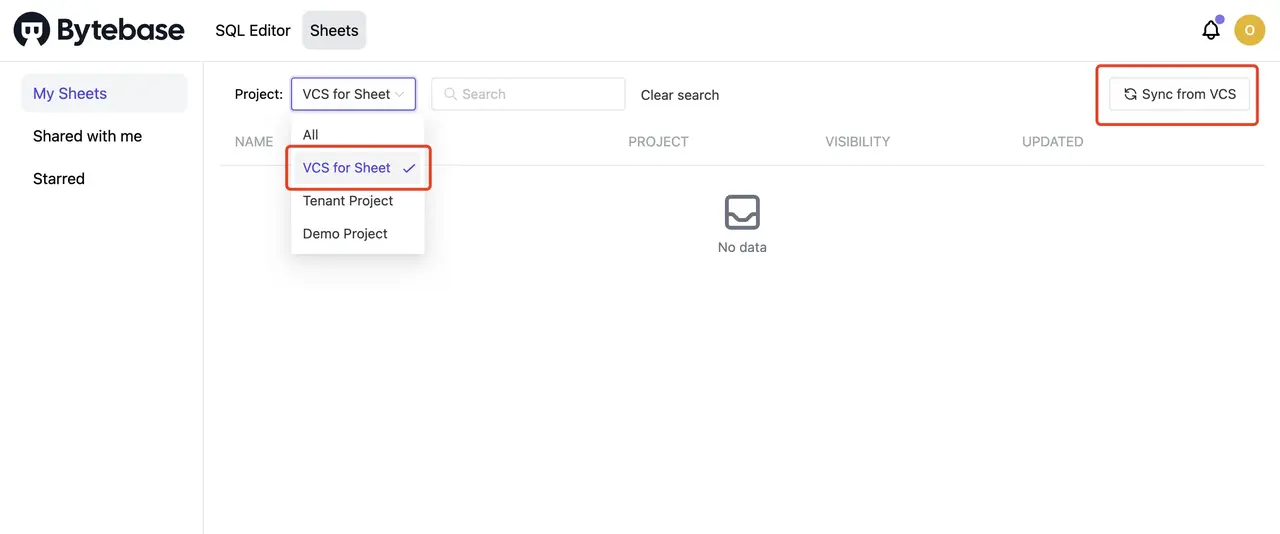Switch to SQL Editor tab
Viewport: 1280px width, 534px height.
tap(253, 30)
